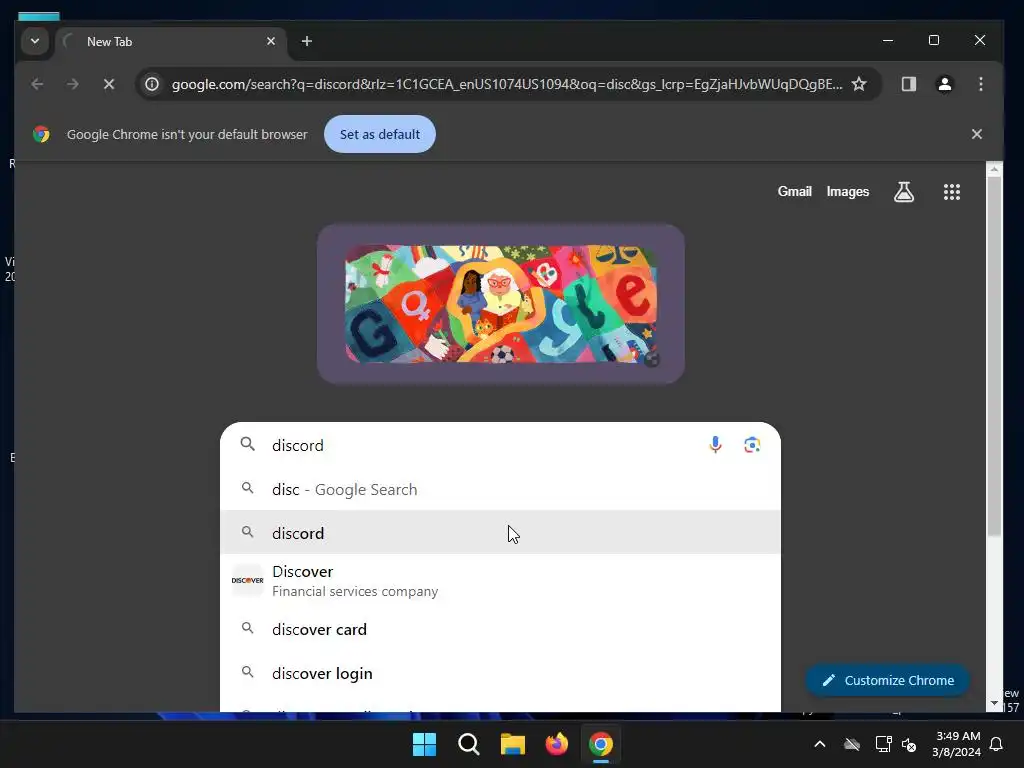View site information icon in address bar
Viewport: 1024px width, 768px height.
(152, 84)
